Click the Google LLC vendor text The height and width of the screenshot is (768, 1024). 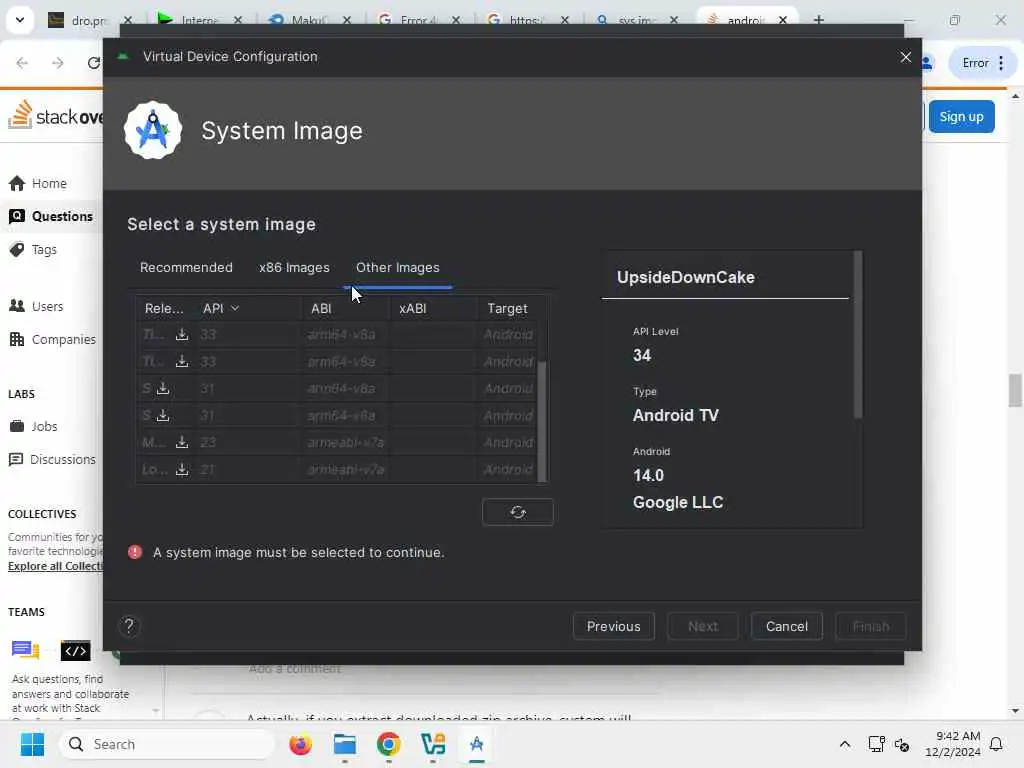click(x=678, y=502)
